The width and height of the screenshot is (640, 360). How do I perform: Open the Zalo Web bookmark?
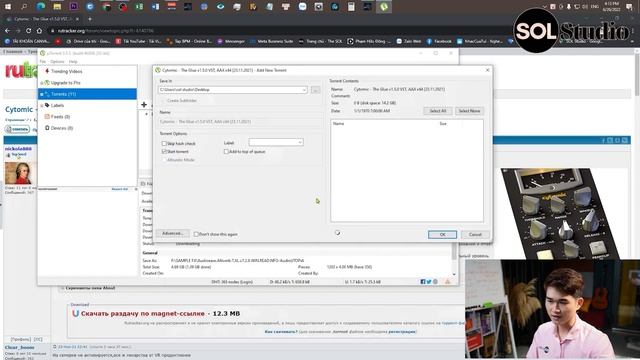click(409, 41)
